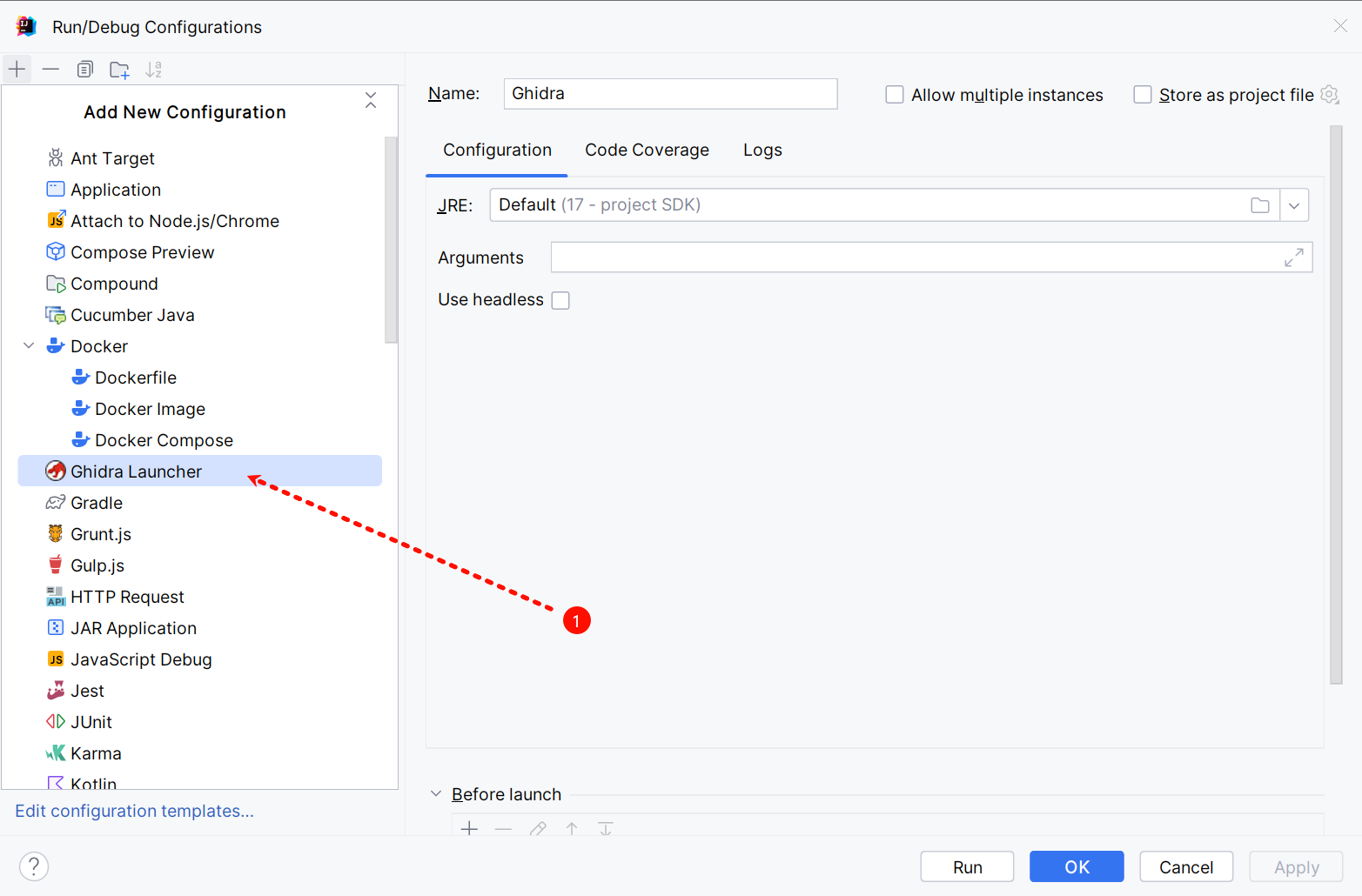
Task: Click the Add New Configuration plus icon
Action: point(17,70)
